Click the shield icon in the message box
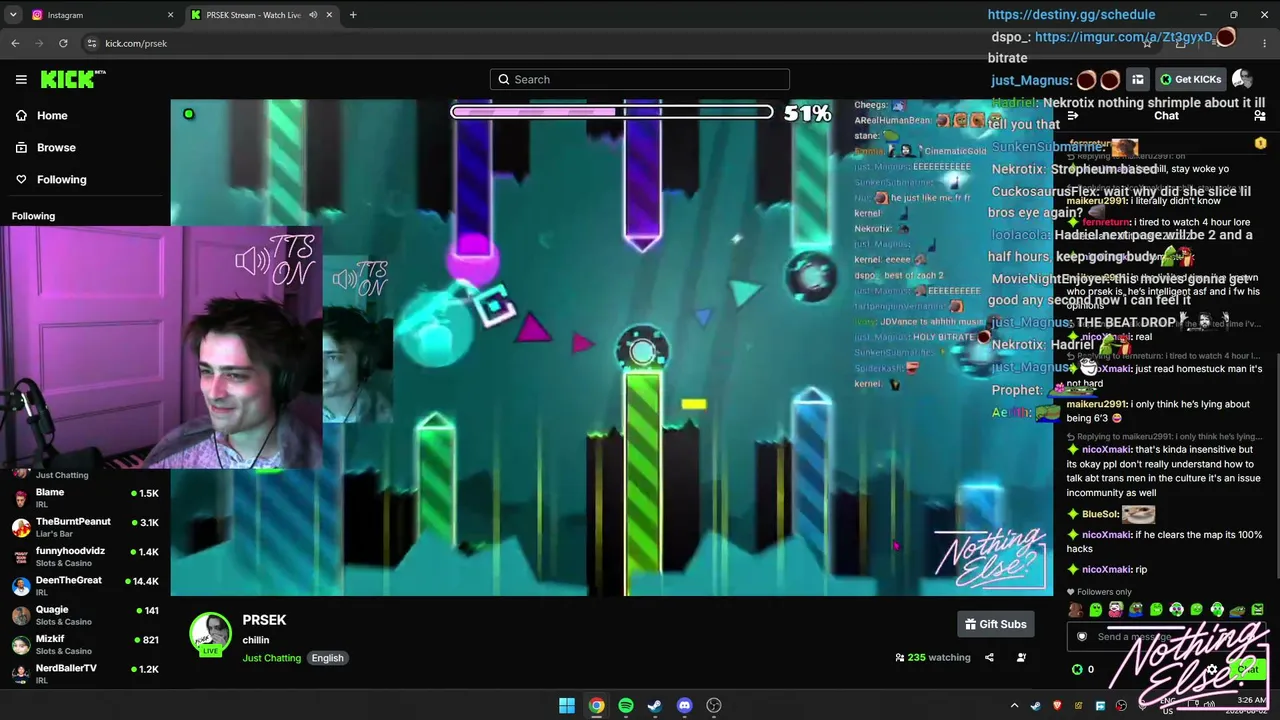 point(1081,637)
